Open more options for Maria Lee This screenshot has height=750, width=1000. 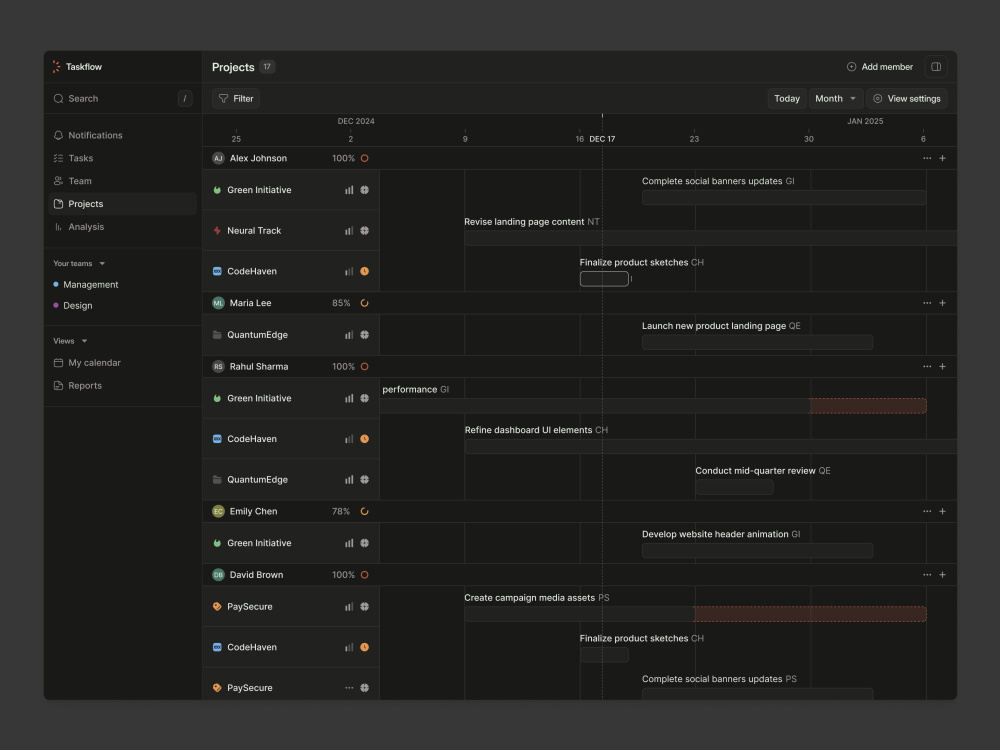(927, 303)
